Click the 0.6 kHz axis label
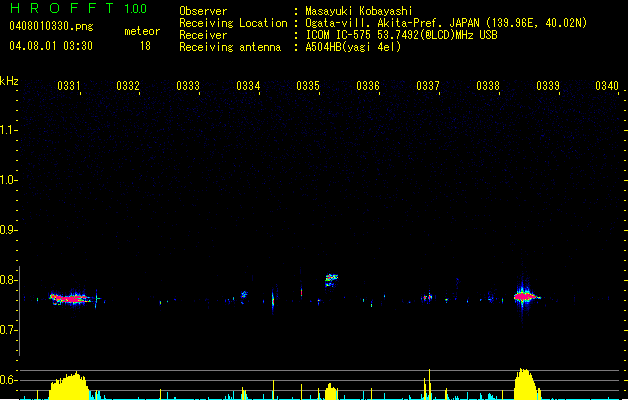629x400 pixels. [x=8, y=380]
